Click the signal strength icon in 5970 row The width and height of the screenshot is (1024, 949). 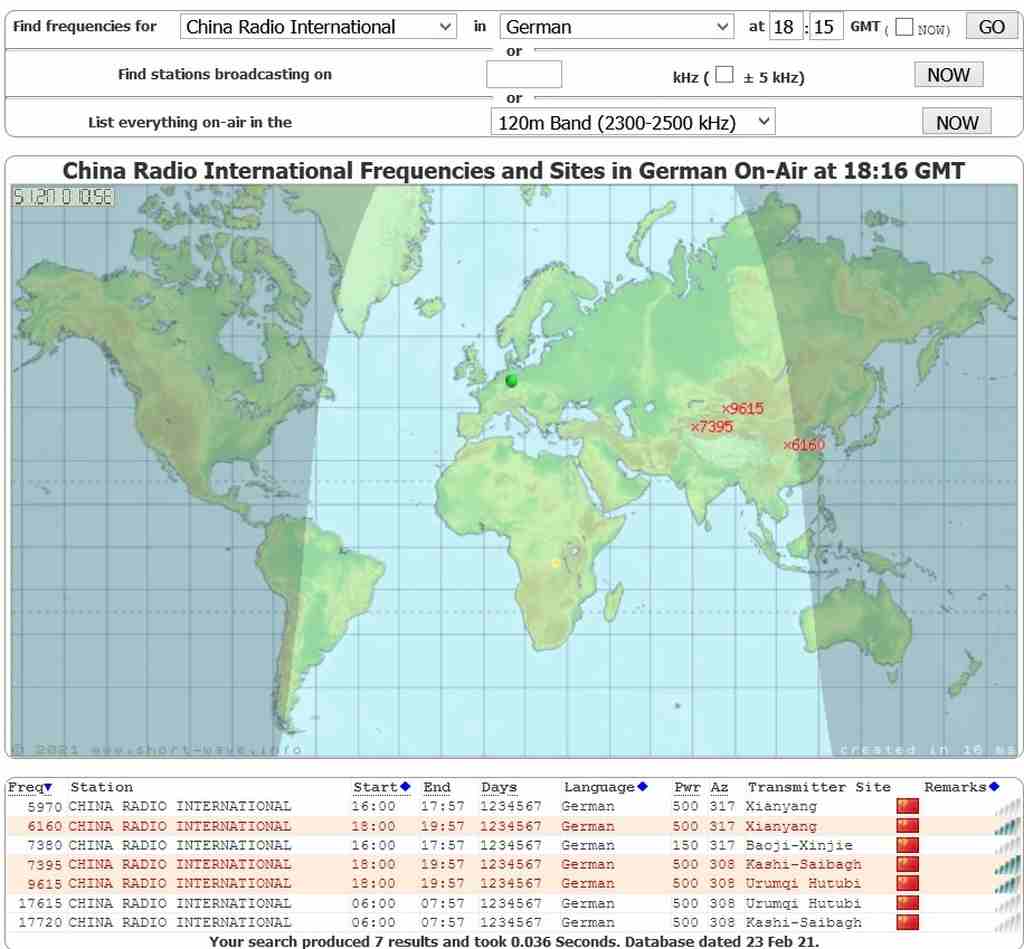pos(1007,808)
